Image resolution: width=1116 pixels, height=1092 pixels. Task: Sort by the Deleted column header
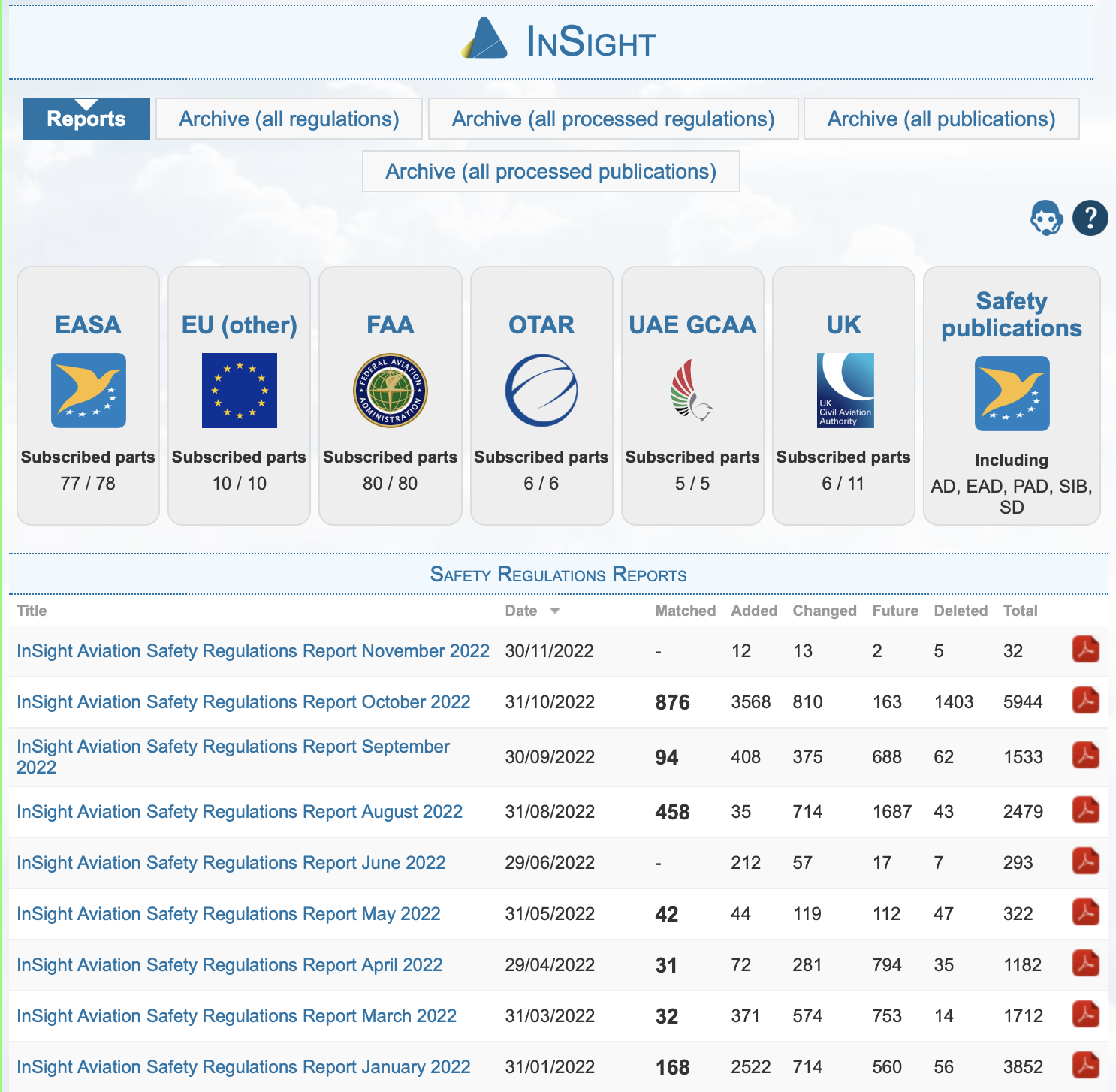(x=961, y=611)
